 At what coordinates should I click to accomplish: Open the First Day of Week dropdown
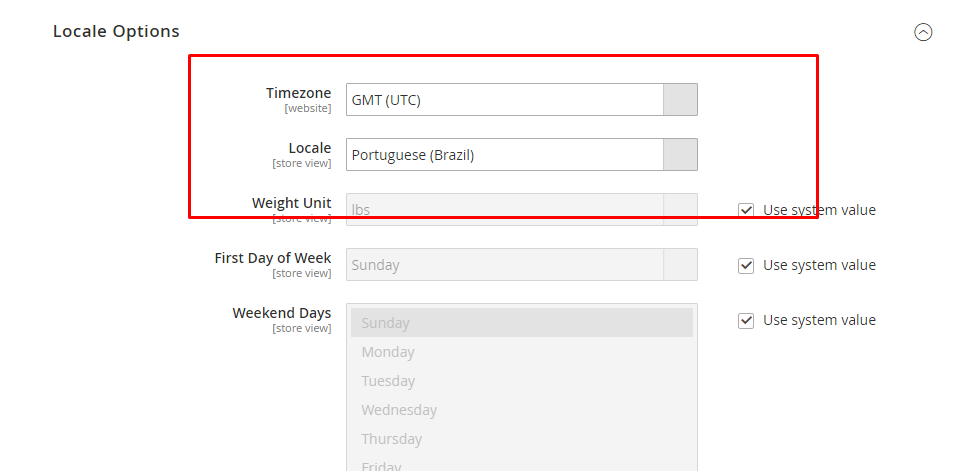505,265
